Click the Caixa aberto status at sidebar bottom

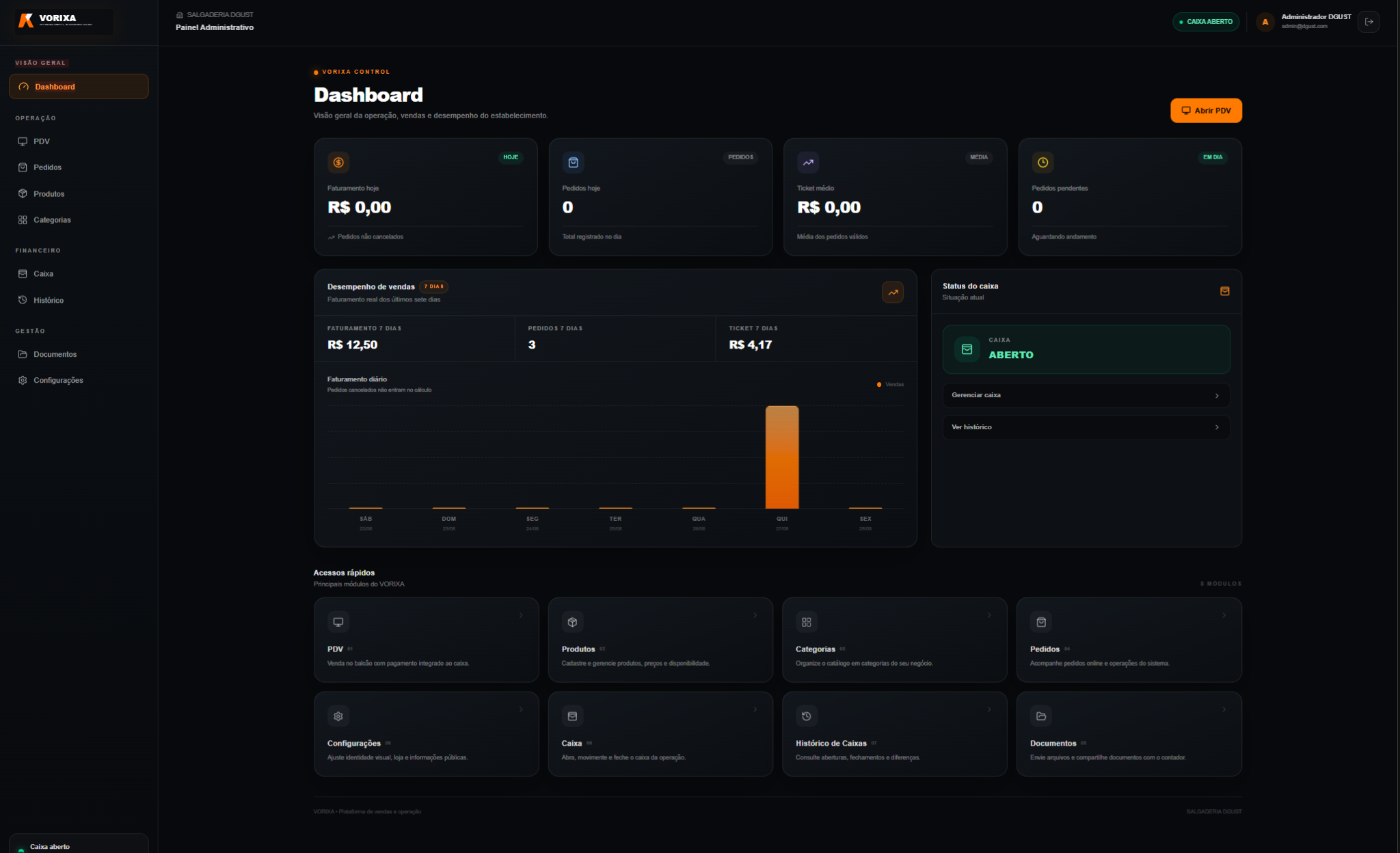coord(79,845)
